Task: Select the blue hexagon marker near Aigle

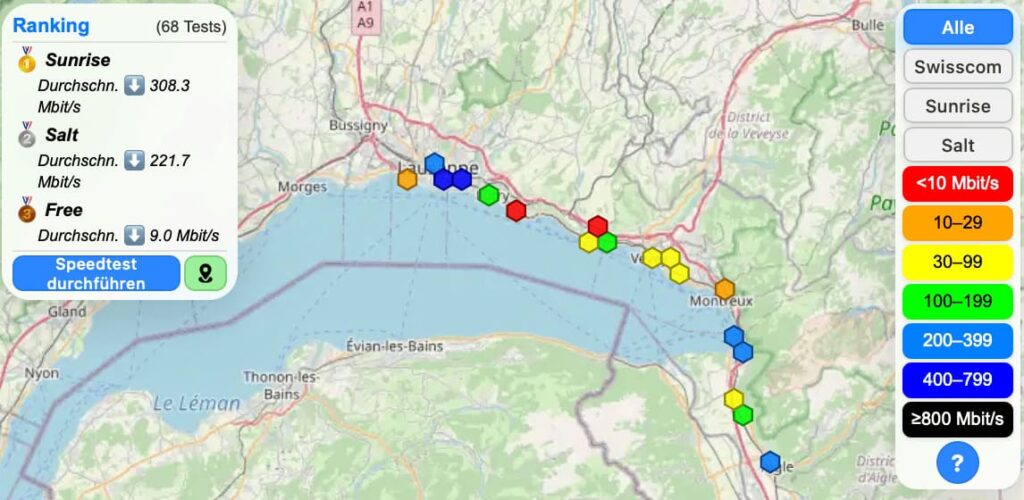Action: click(770, 462)
